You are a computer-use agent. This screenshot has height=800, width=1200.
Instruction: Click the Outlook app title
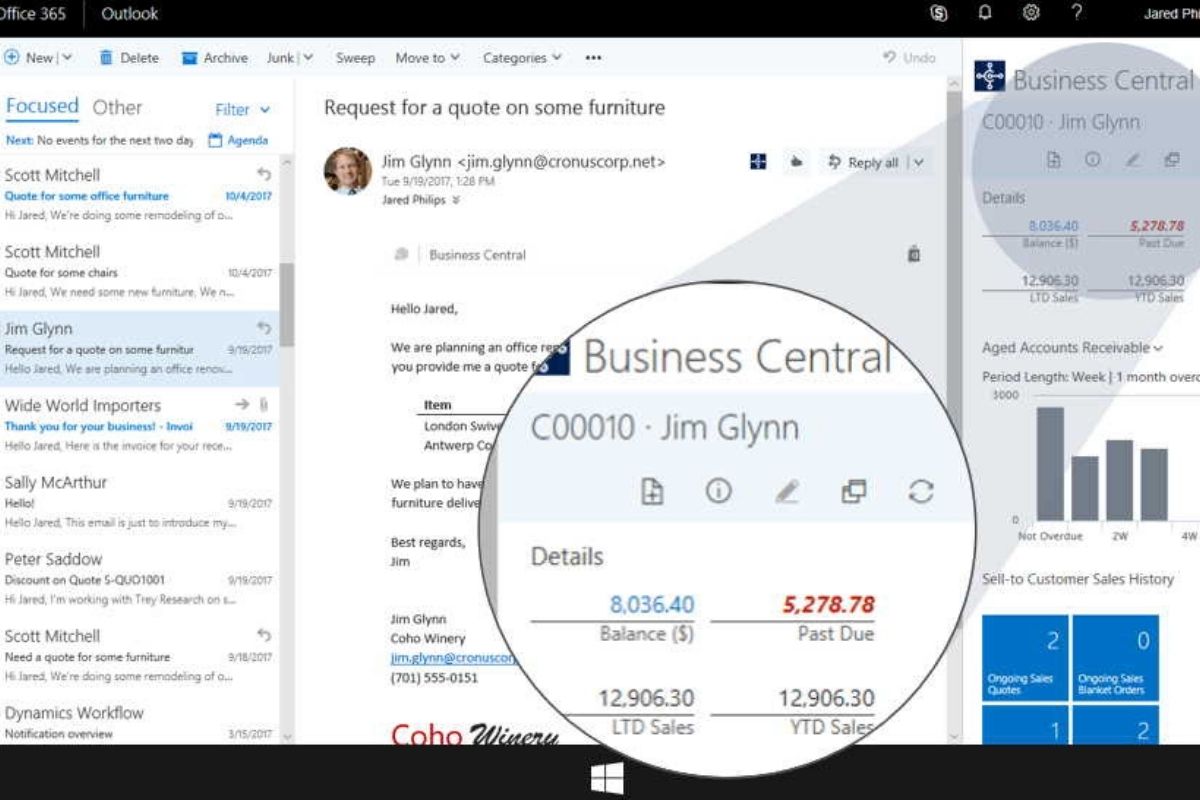click(130, 14)
